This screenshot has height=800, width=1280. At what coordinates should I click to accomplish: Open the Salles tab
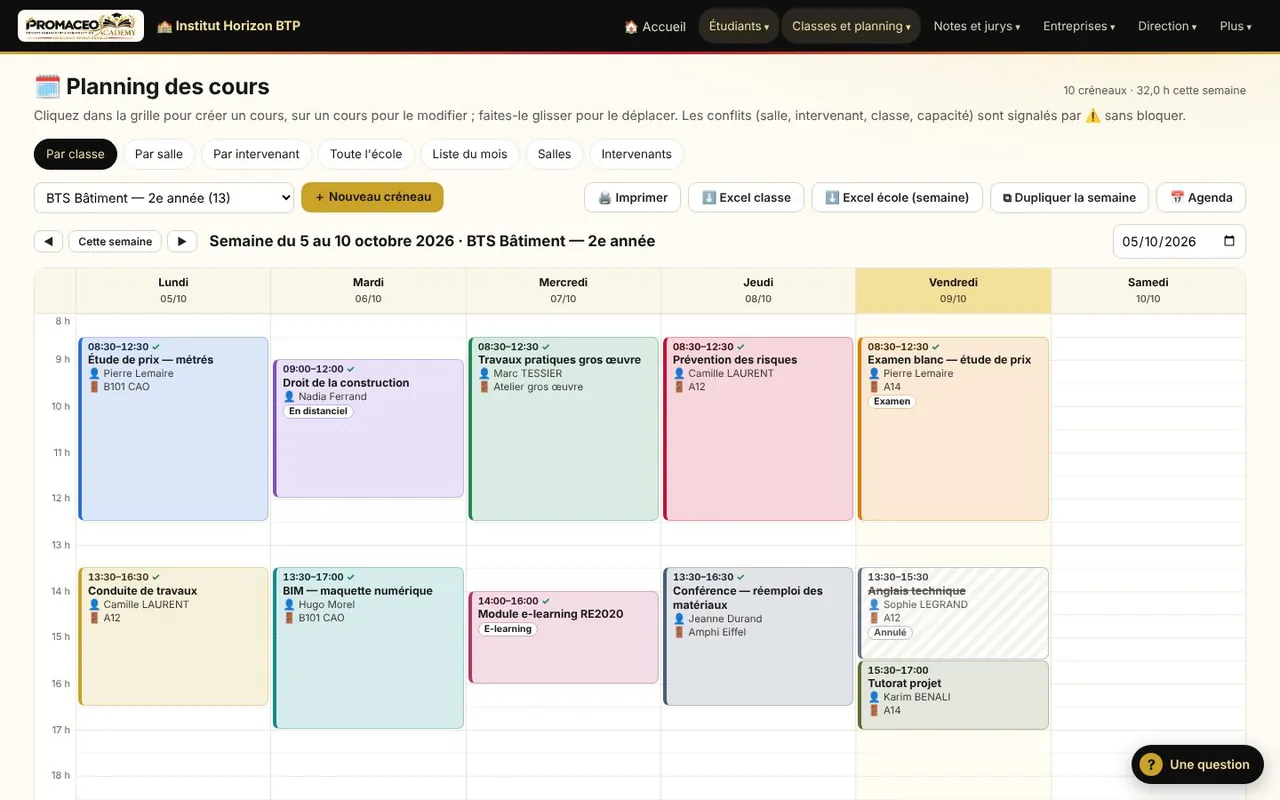(x=554, y=154)
